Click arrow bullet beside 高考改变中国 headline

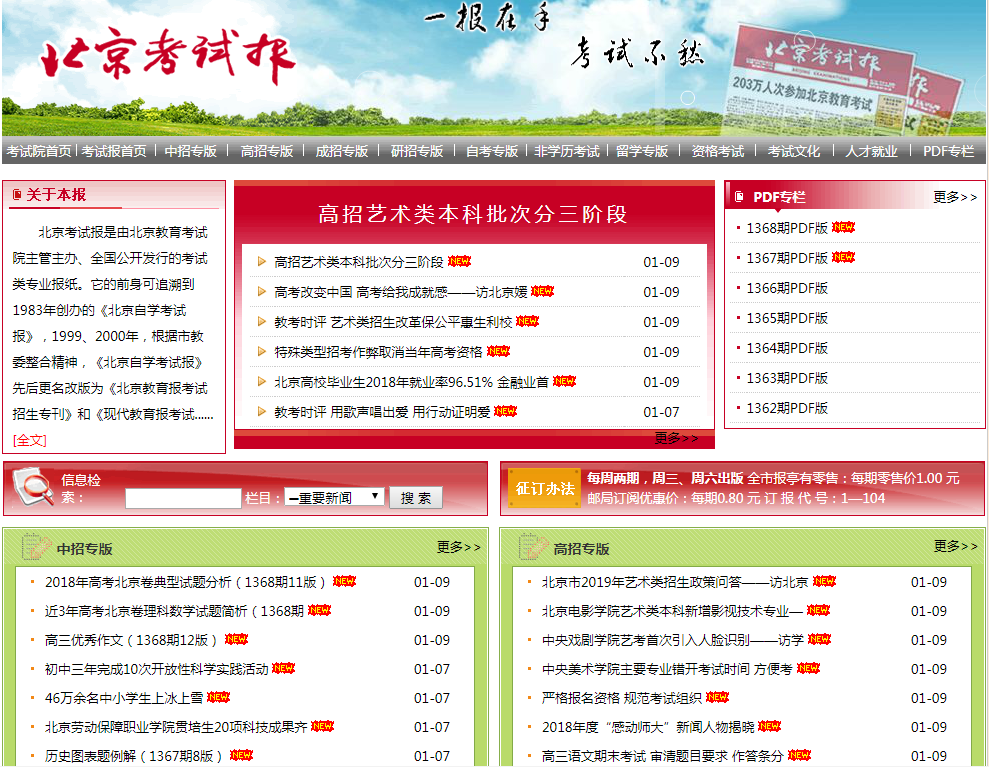click(x=262, y=292)
